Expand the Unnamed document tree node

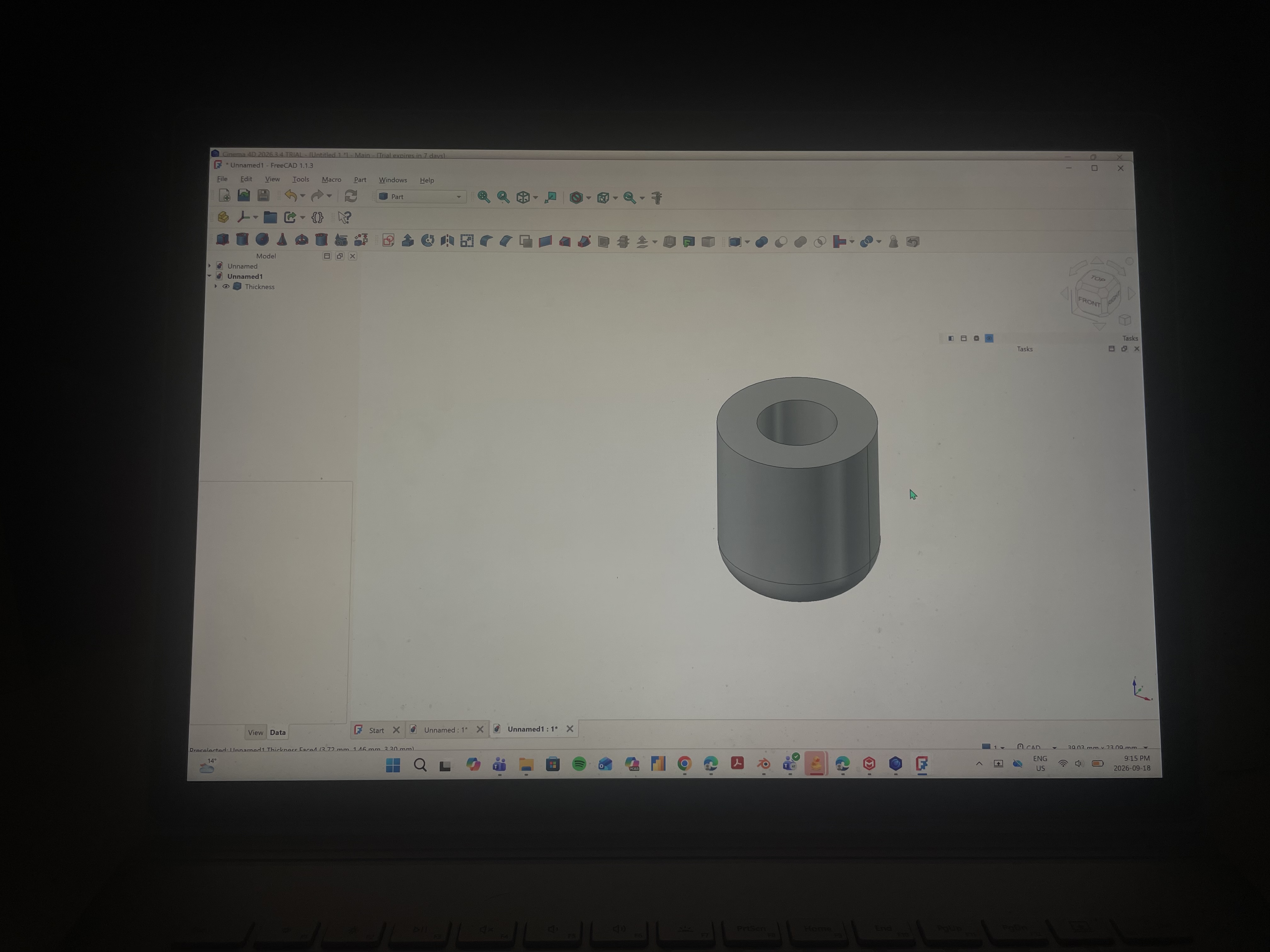(209, 266)
